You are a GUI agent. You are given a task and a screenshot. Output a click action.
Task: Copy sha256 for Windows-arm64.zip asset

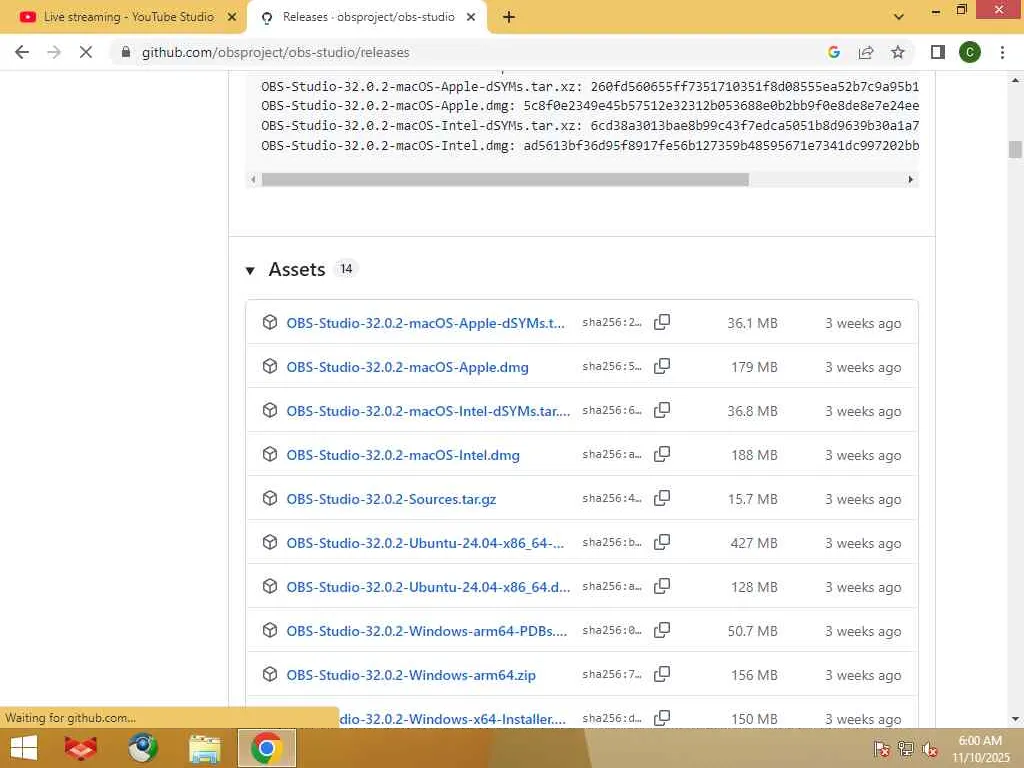(x=662, y=674)
